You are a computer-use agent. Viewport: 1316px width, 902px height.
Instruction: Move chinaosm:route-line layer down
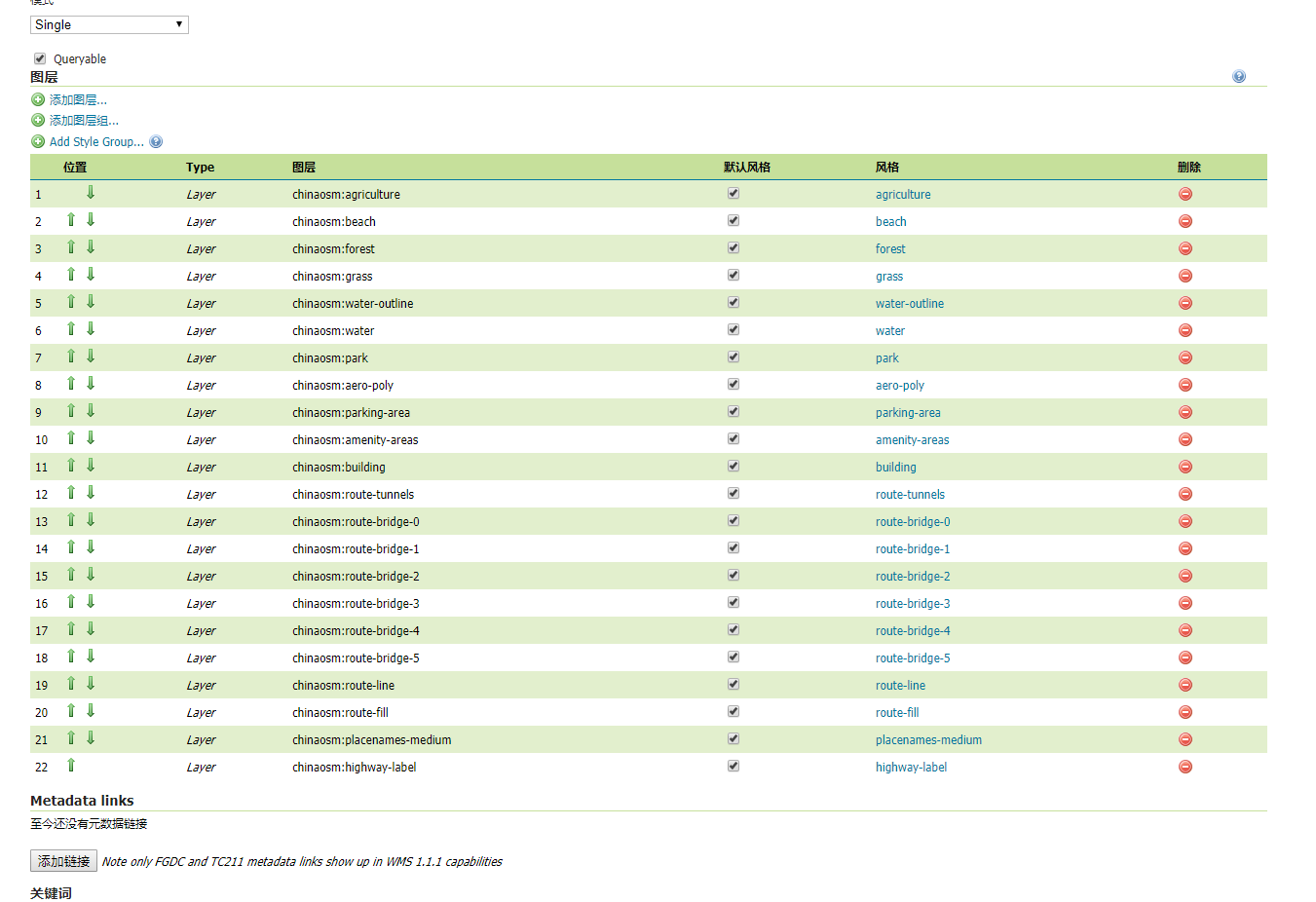point(91,684)
